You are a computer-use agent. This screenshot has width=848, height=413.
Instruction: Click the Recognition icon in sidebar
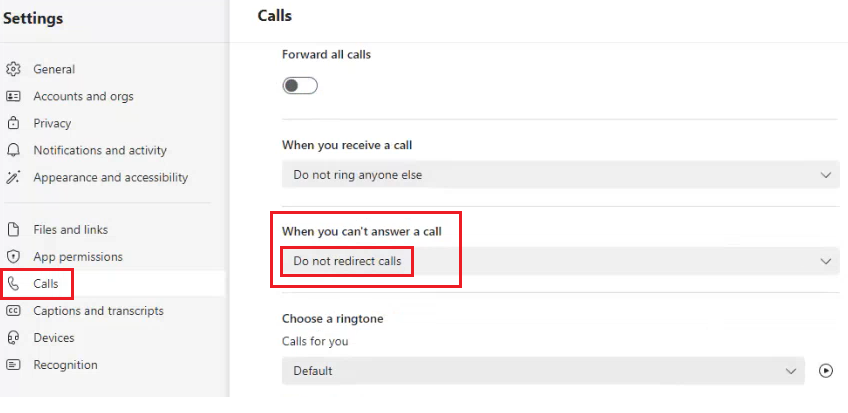[13, 365]
